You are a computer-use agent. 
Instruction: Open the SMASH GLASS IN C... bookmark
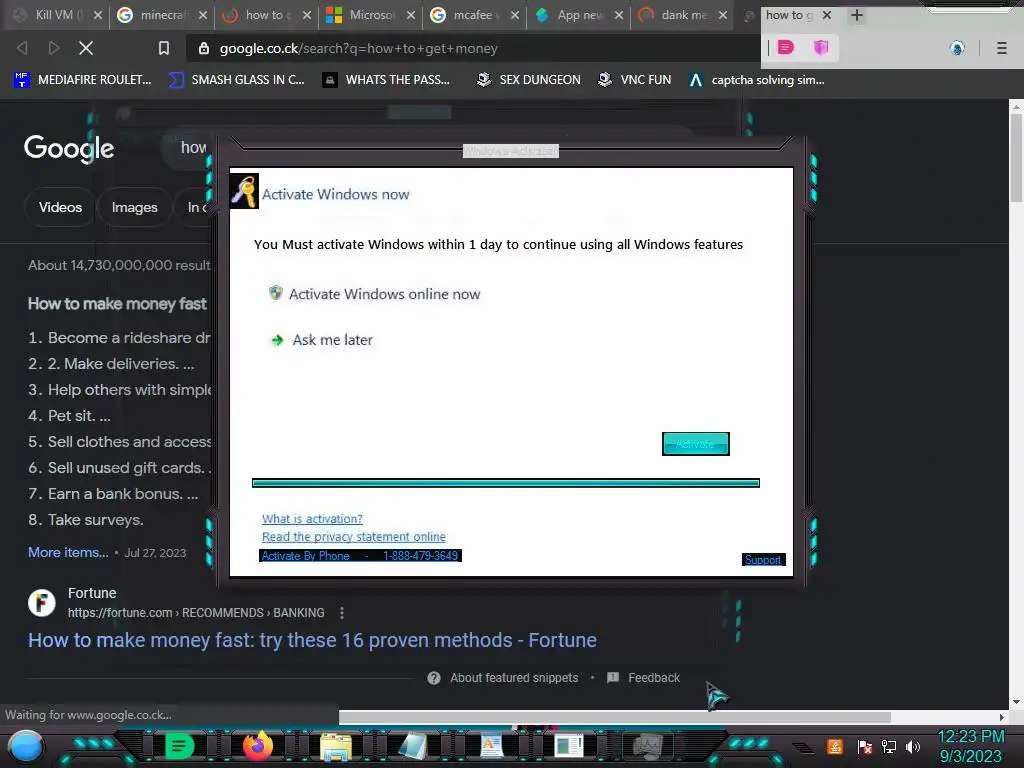coord(236,80)
